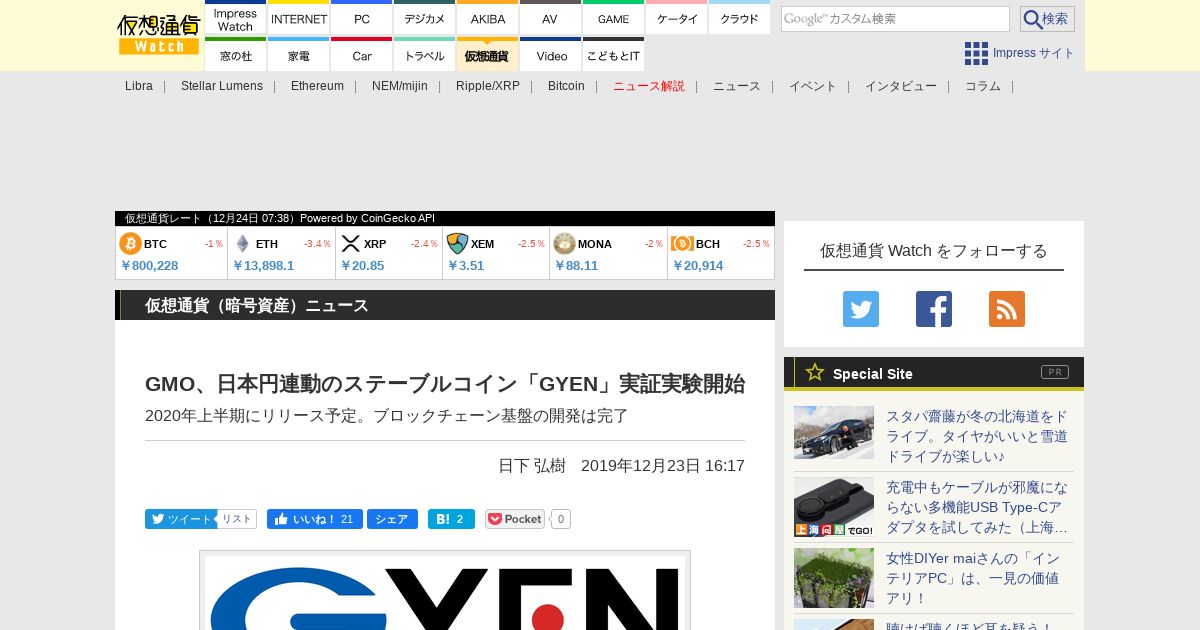Open the トラベル tab
Image resolution: width=1200 pixels, height=630 pixels.
pyautogui.click(x=425, y=56)
